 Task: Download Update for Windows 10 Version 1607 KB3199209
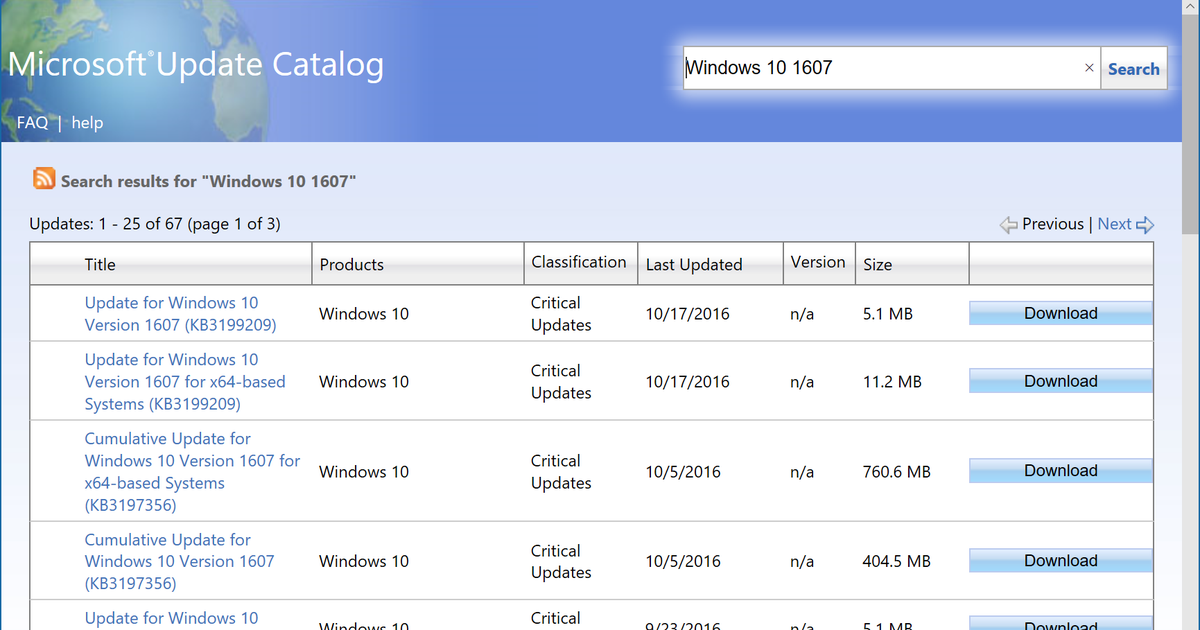1060,313
